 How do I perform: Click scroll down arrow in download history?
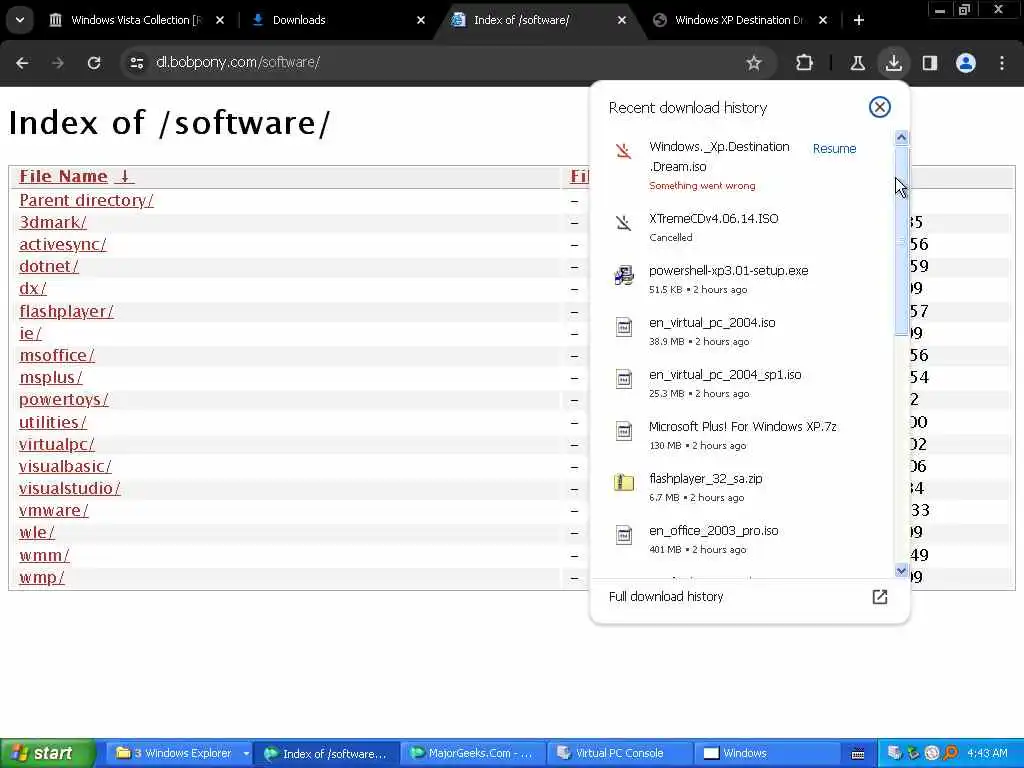[901, 571]
